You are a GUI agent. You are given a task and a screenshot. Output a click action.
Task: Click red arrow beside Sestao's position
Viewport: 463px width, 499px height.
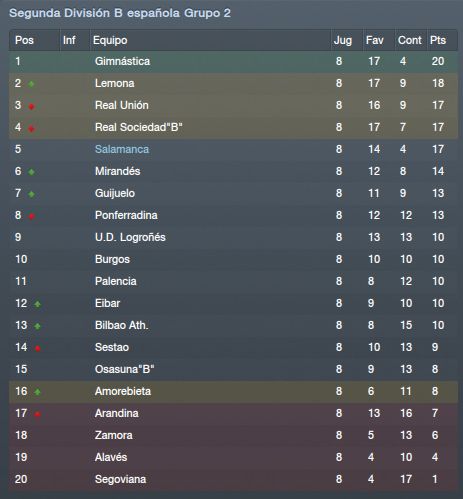pyautogui.click(x=37, y=348)
